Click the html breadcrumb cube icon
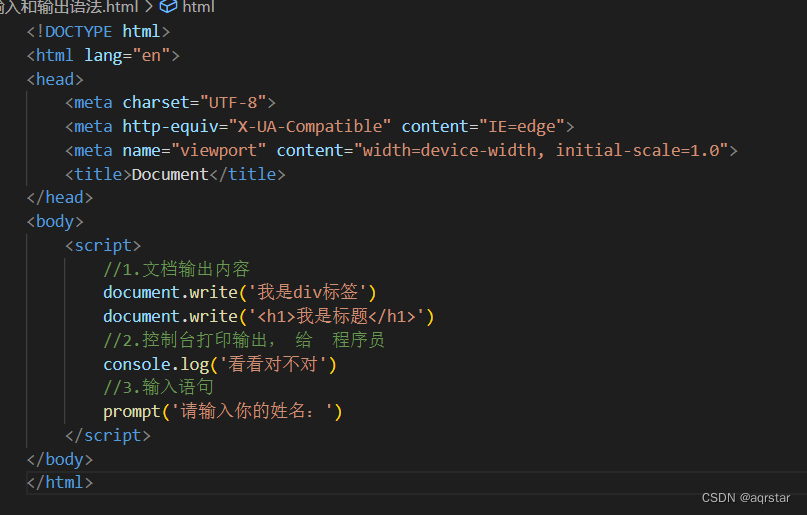 168,6
